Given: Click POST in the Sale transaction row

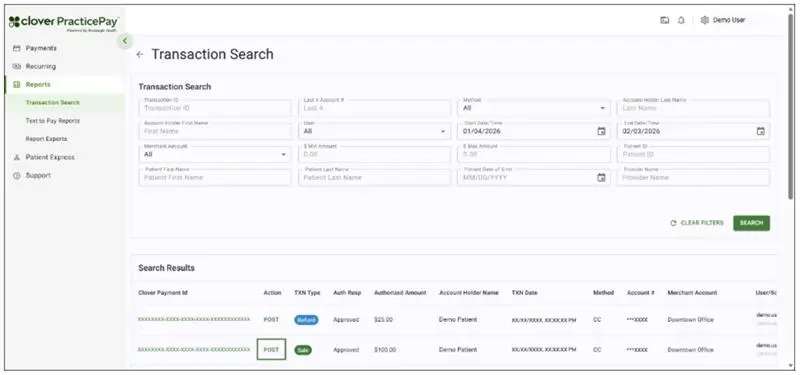Looking at the screenshot, I should [271, 350].
